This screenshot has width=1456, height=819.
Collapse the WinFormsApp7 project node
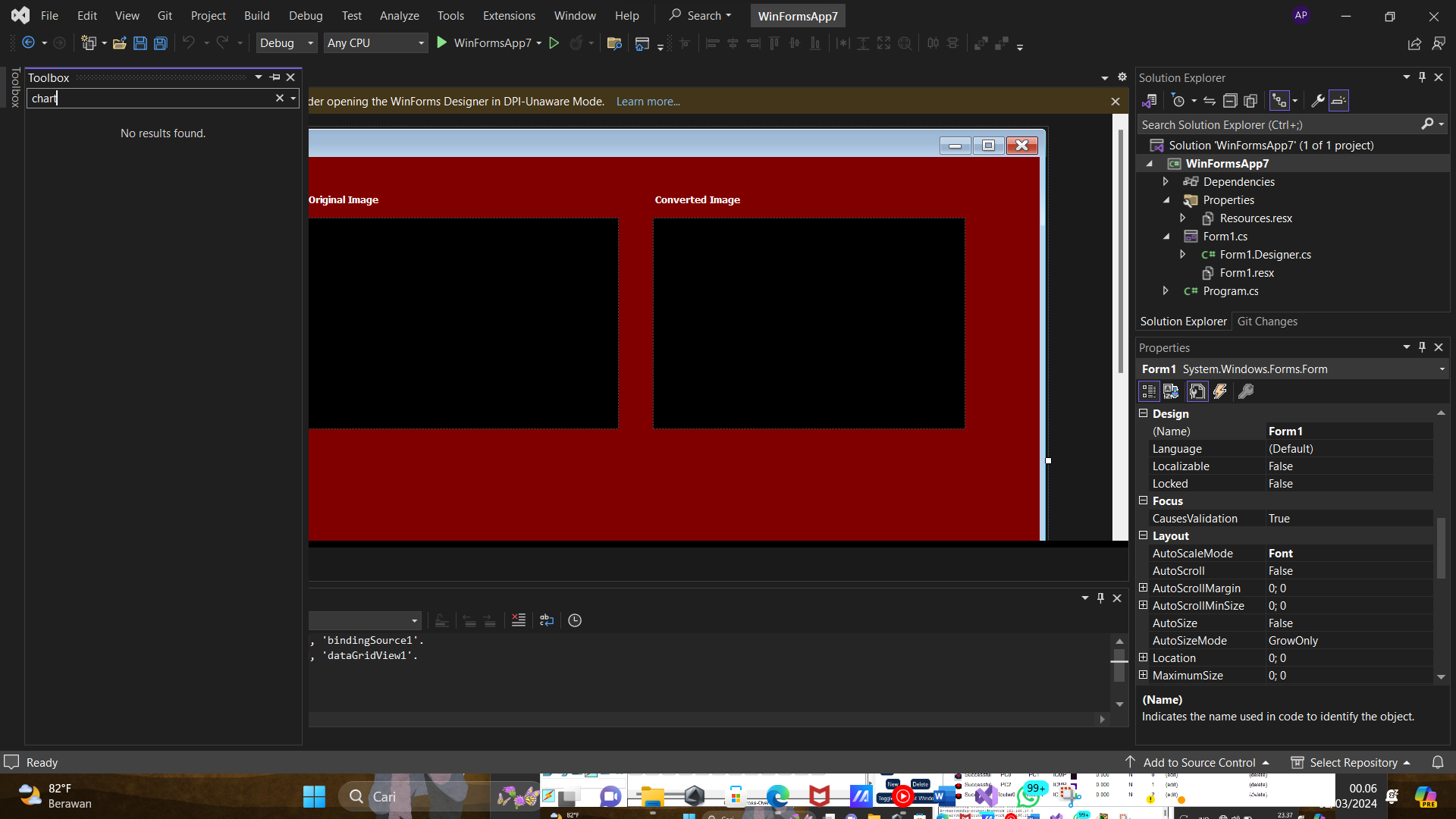pos(1149,163)
